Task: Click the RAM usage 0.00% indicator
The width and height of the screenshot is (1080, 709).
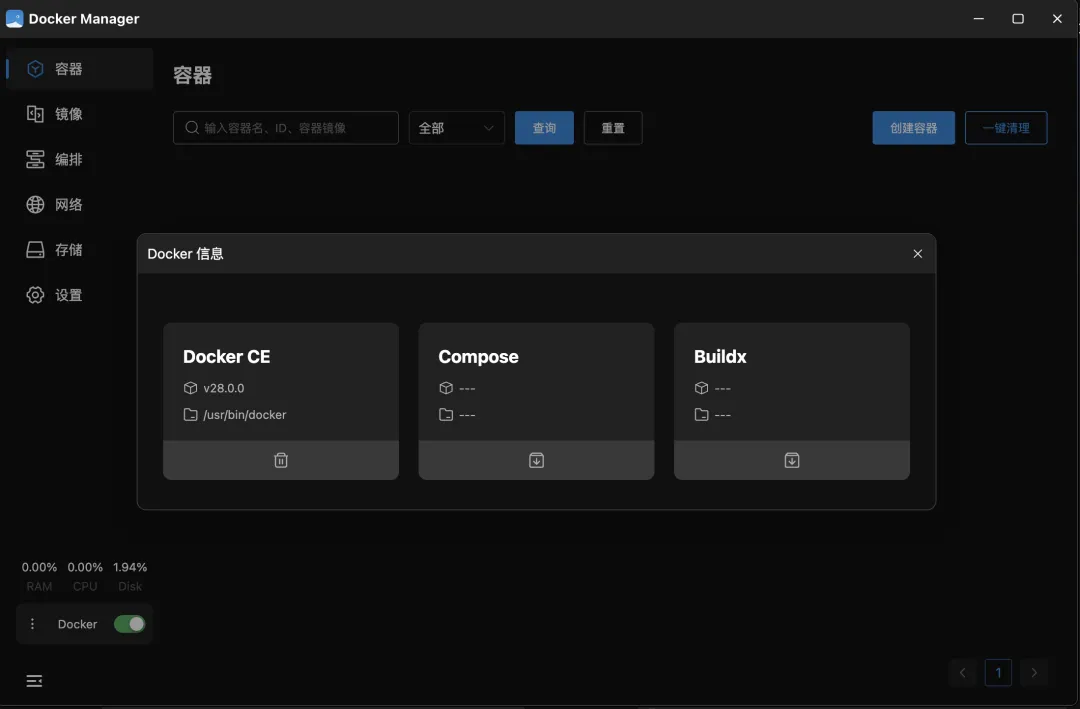Action: (39, 576)
